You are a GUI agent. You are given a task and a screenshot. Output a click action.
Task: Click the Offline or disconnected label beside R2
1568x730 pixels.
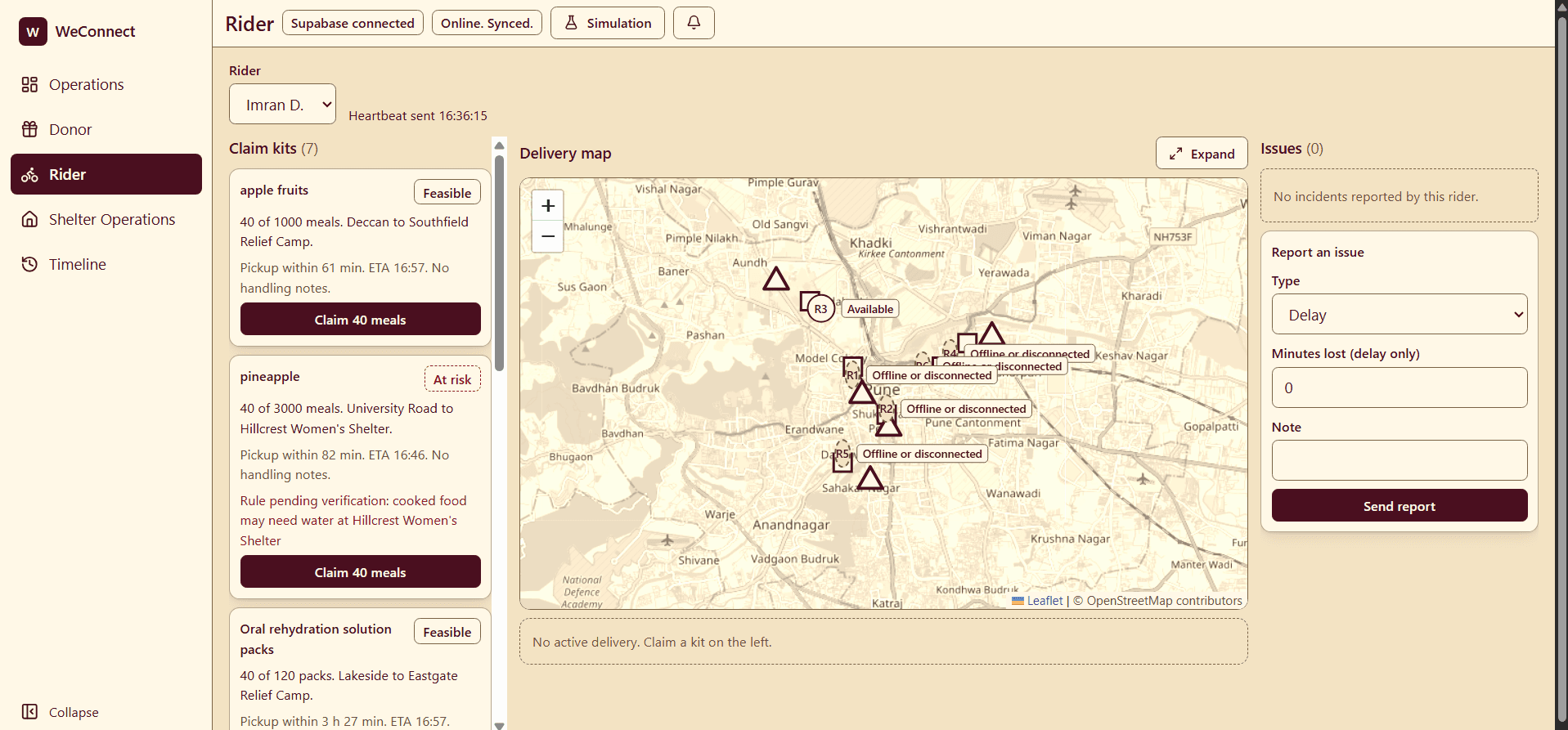pos(966,409)
